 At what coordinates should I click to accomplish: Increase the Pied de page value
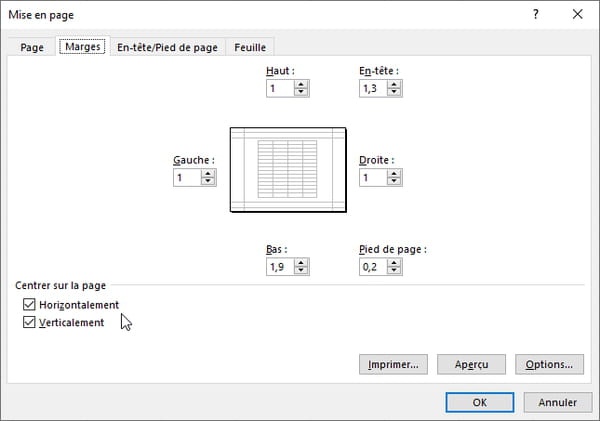(394, 263)
